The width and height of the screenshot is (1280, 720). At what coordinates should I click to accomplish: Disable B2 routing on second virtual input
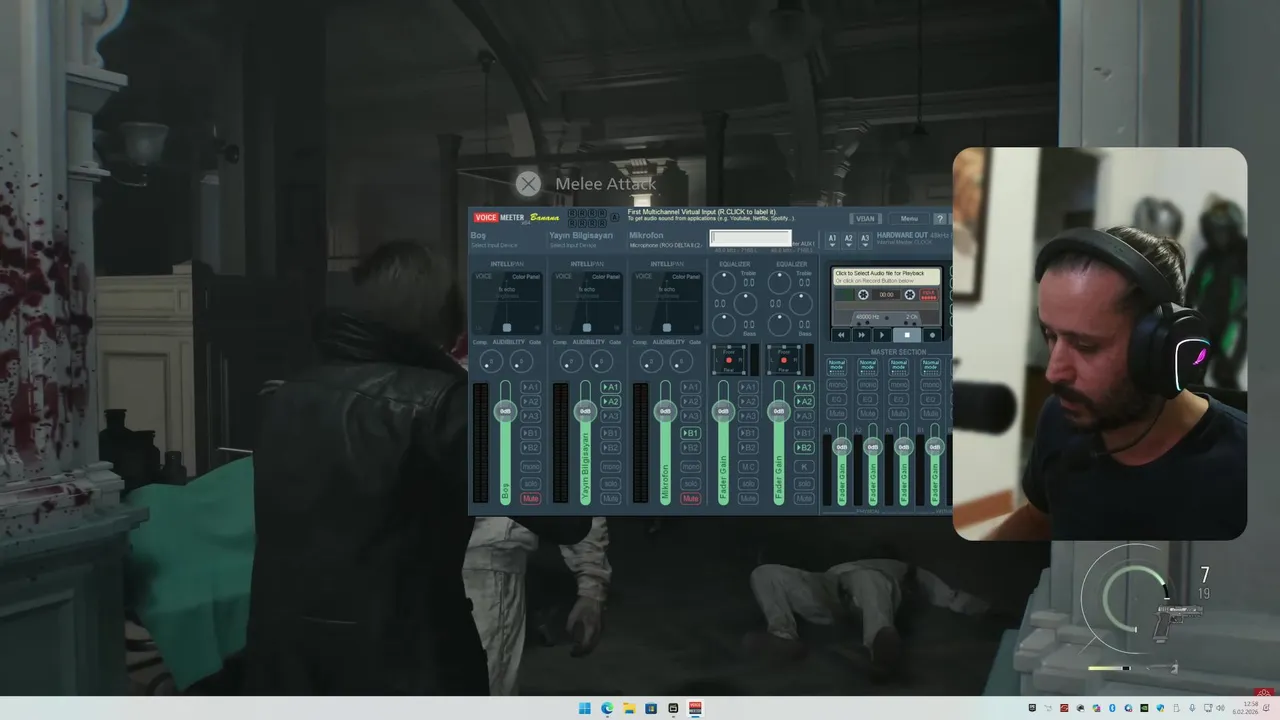(804, 448)
